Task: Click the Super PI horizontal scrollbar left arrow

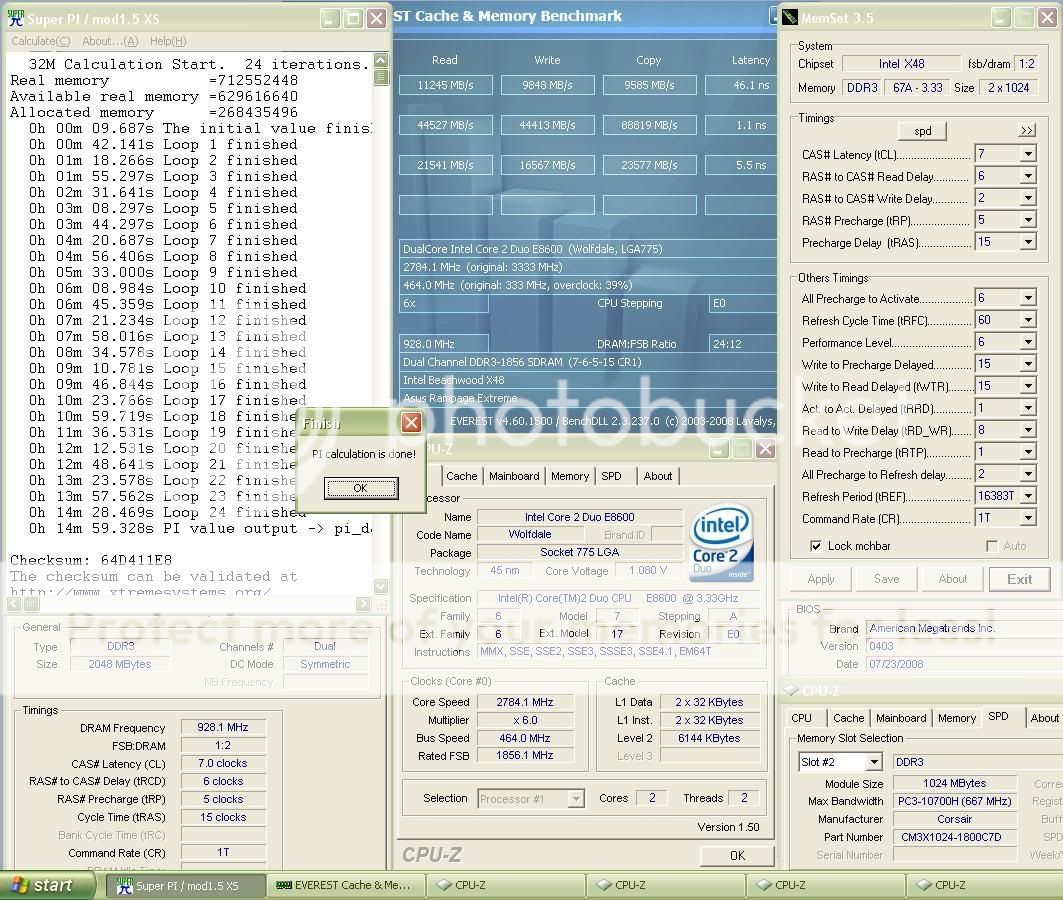Action: [x=14, y=603]
